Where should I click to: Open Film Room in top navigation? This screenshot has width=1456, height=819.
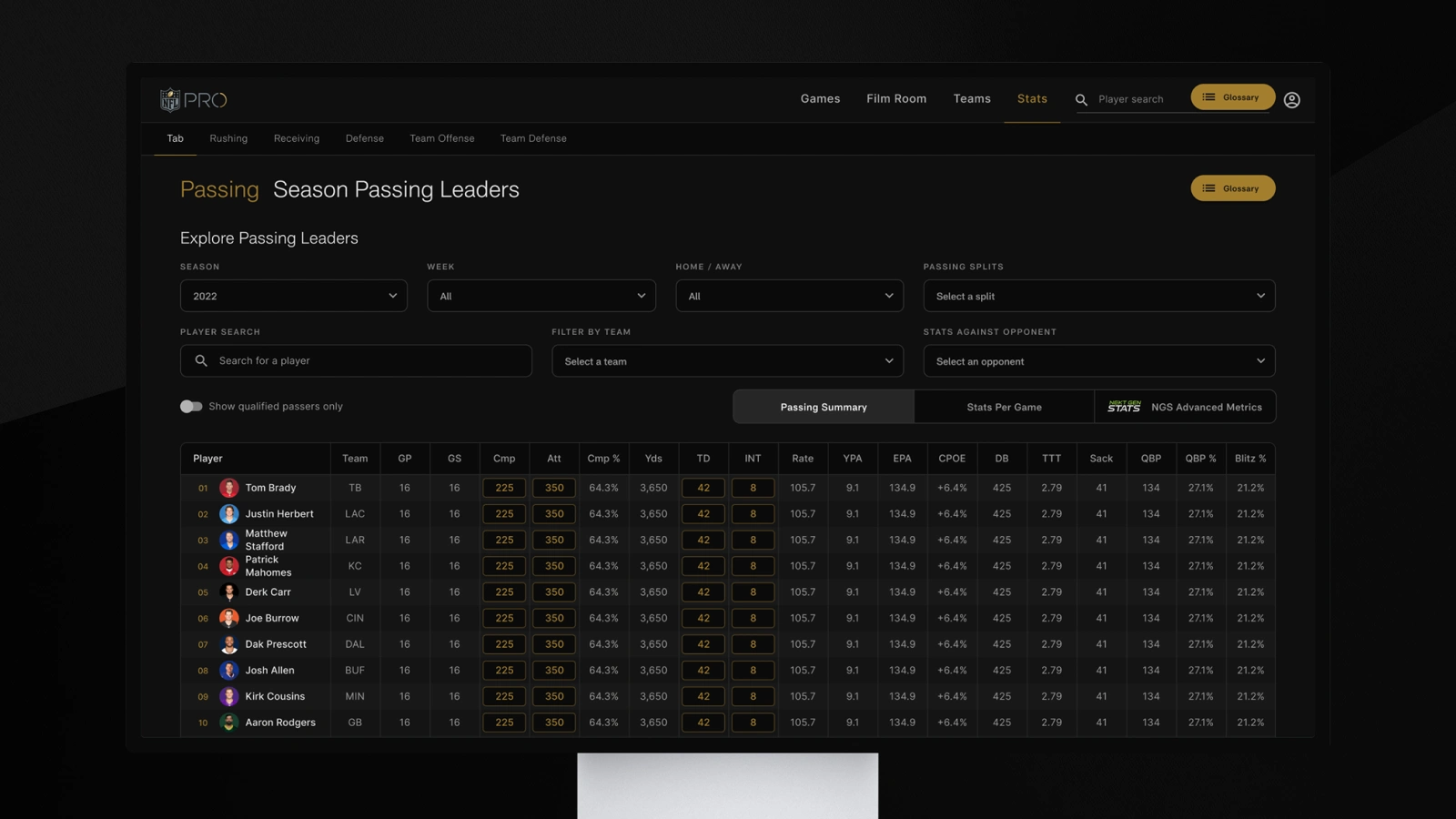[896, 99]
